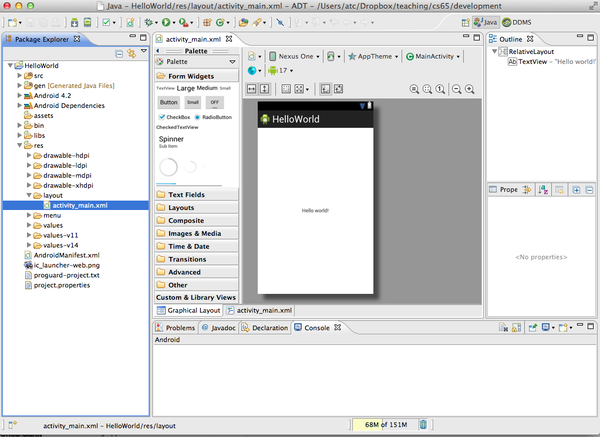Toggle fill height layout button
The height and width of the screenshot is (437, 600).
tap(264, 89)
